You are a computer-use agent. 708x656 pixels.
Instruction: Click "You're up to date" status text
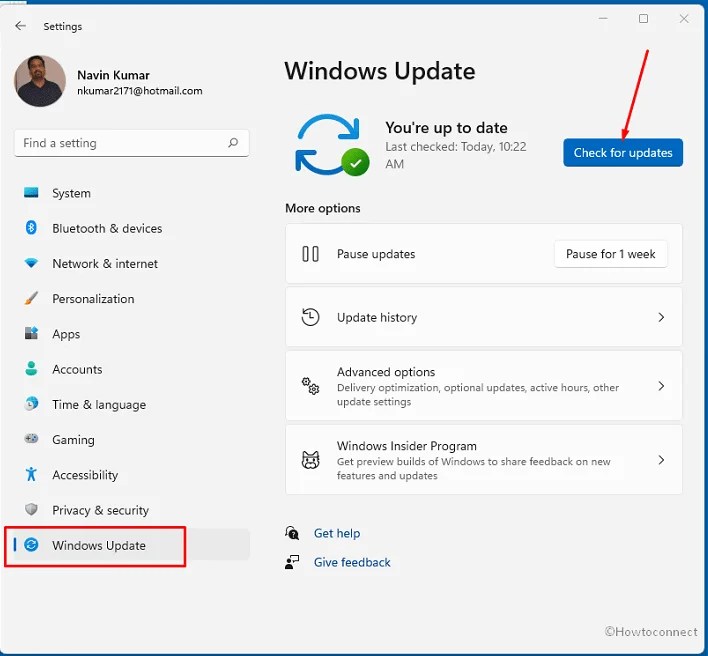446,128
